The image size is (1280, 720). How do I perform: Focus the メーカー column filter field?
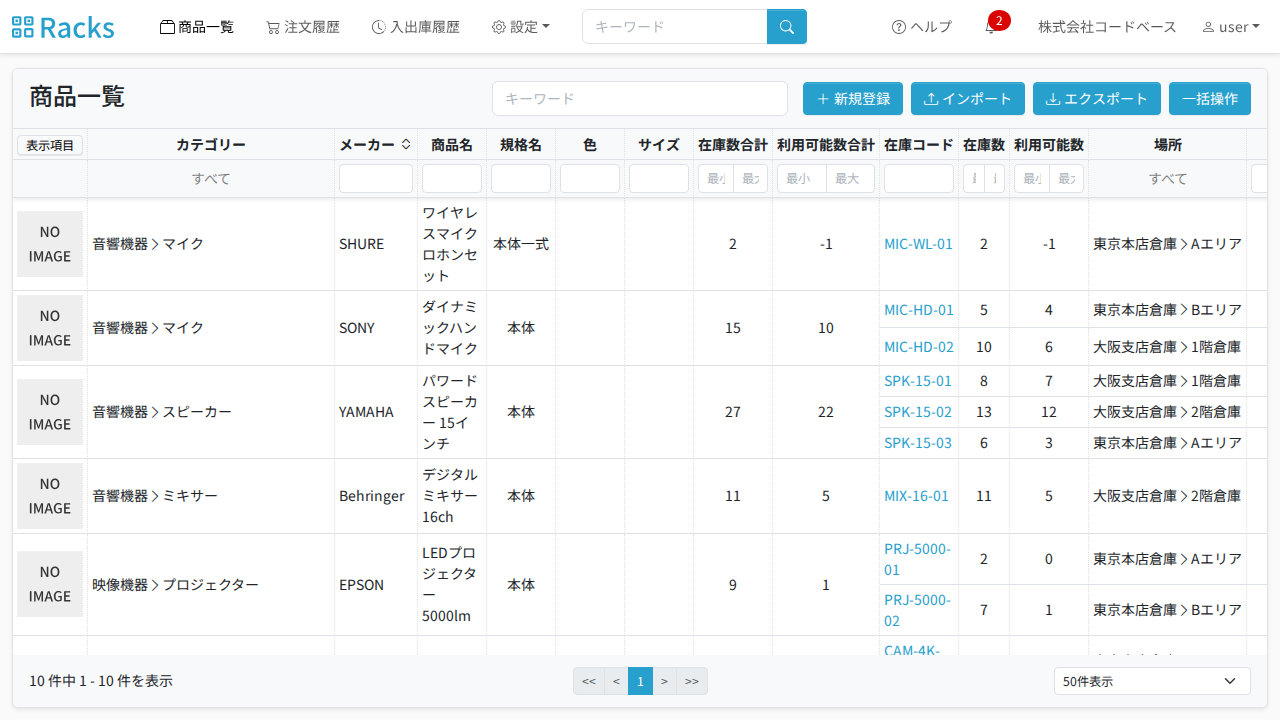click(x=376, y=179)
